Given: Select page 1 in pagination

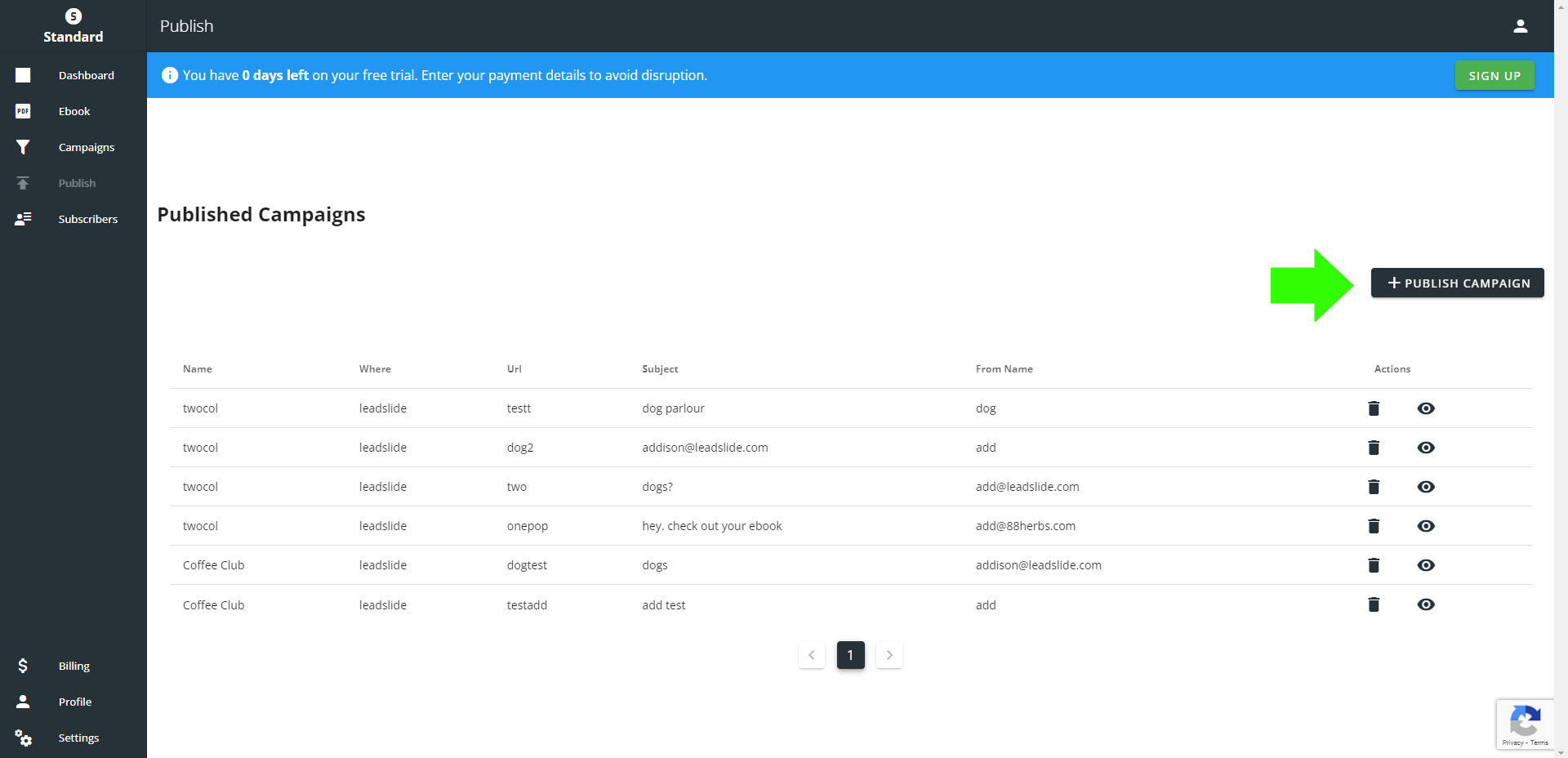Looking at the screenshot, I should [x=850, y=655].
